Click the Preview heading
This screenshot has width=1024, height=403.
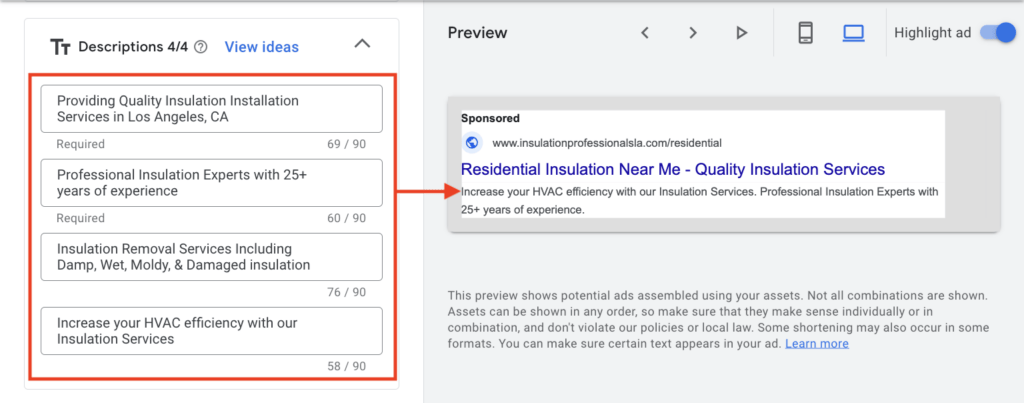pos(477,33)
